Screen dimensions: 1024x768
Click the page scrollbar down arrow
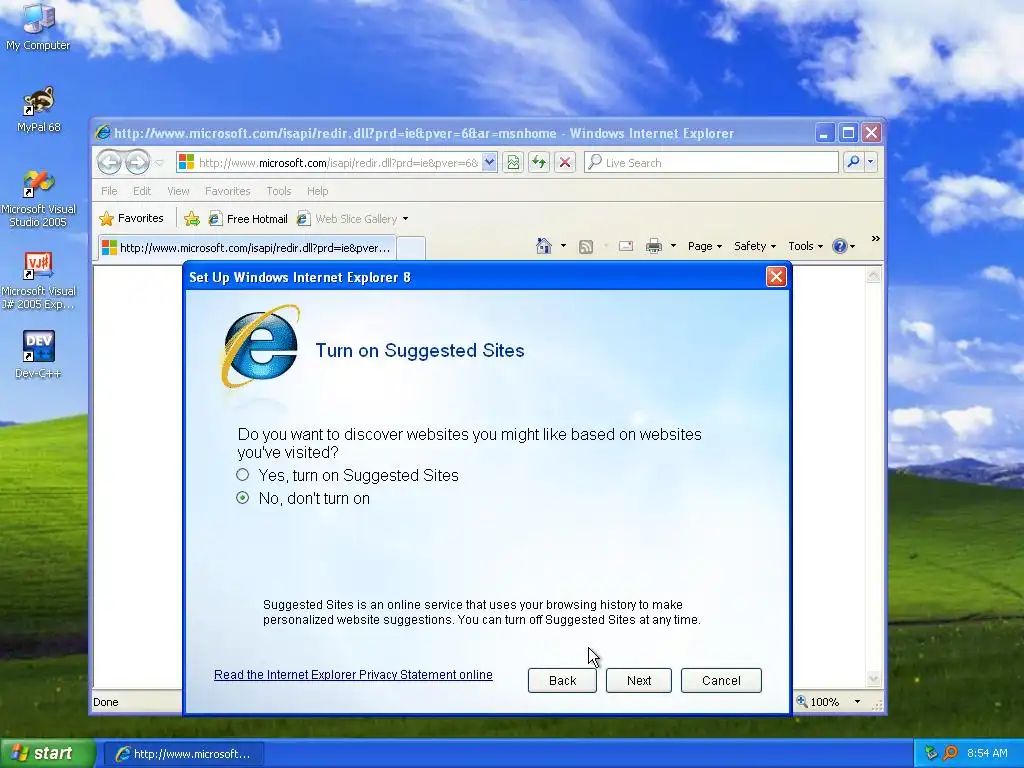click(873, 679)
